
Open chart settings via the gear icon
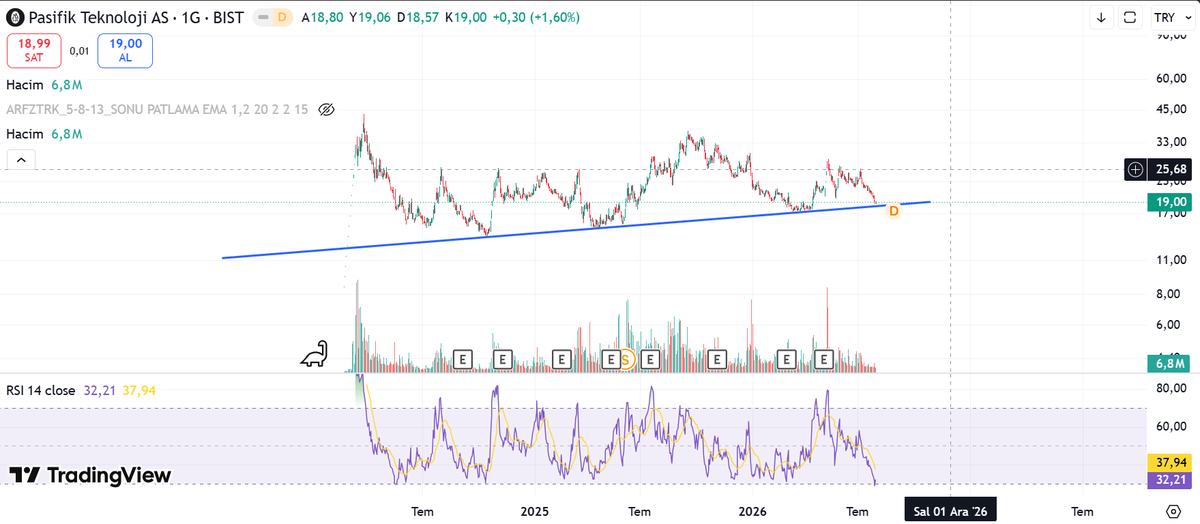[1171, 510]
